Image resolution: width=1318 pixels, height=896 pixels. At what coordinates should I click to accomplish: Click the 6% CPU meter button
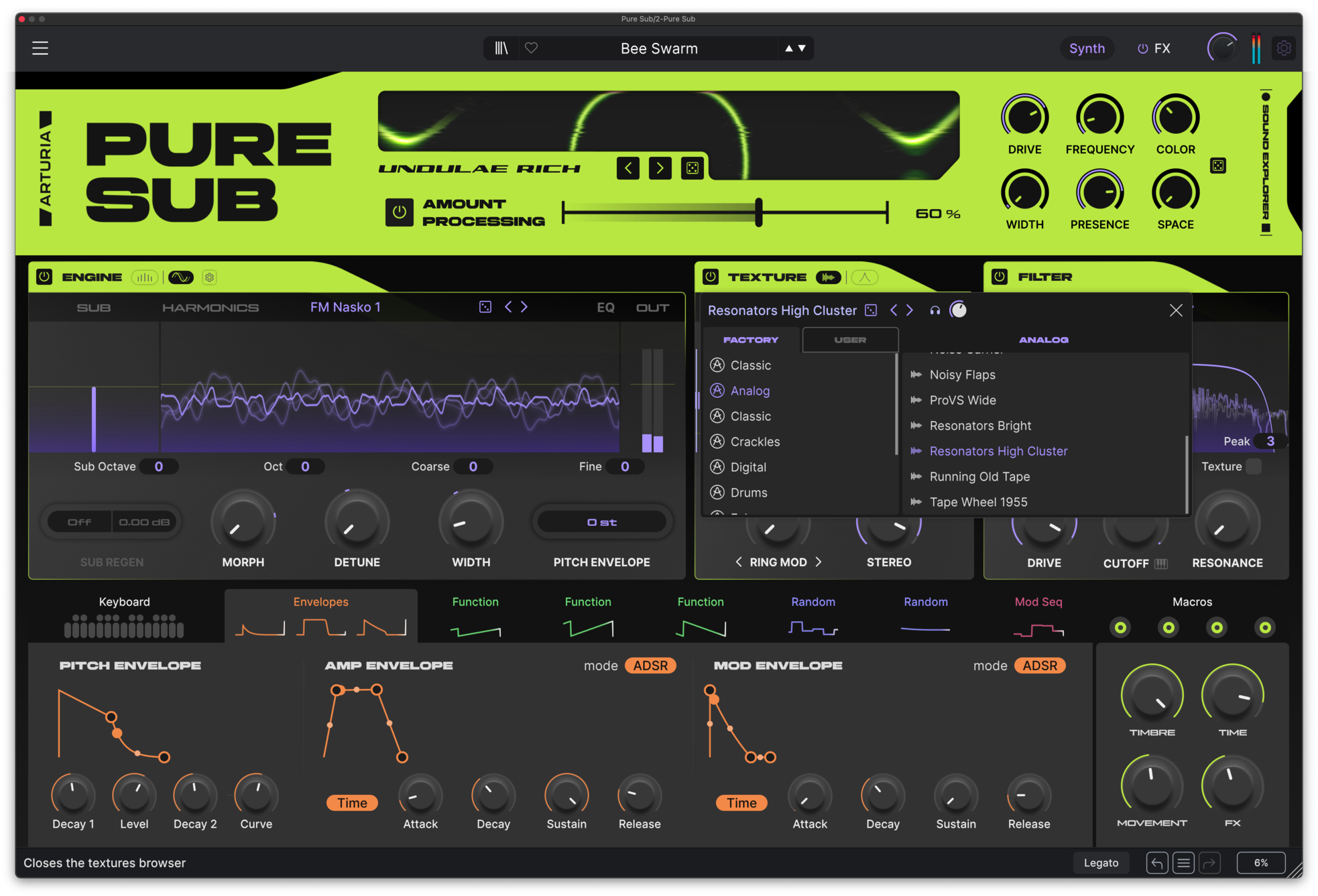pos(1261,863)
